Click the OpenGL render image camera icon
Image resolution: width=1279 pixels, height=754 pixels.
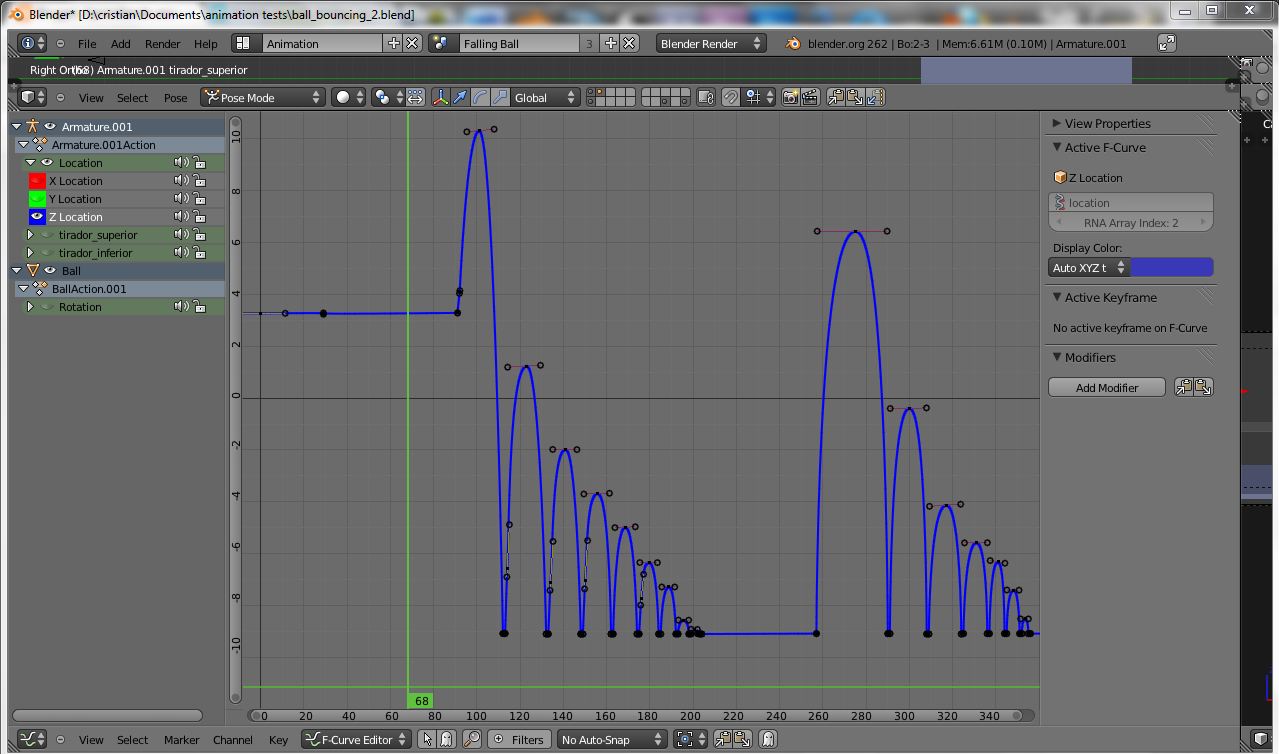[x=791, y=97]
